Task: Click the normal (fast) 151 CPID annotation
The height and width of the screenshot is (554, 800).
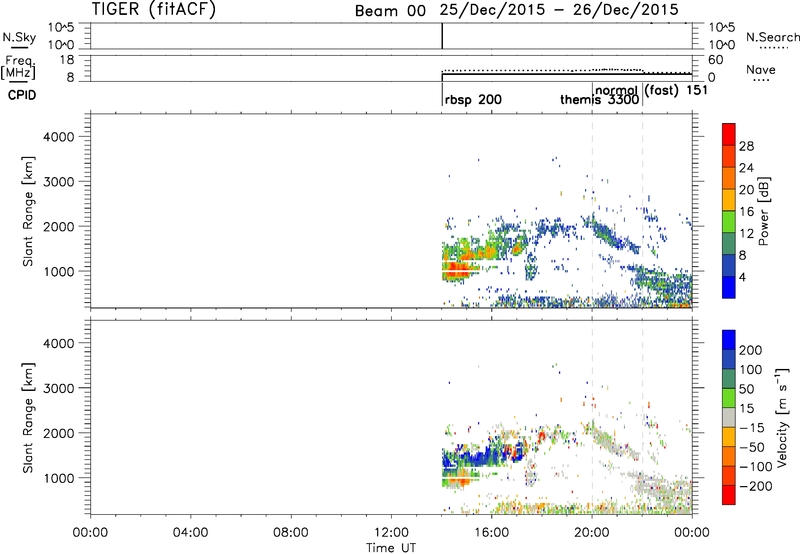Action: point(651,90)
